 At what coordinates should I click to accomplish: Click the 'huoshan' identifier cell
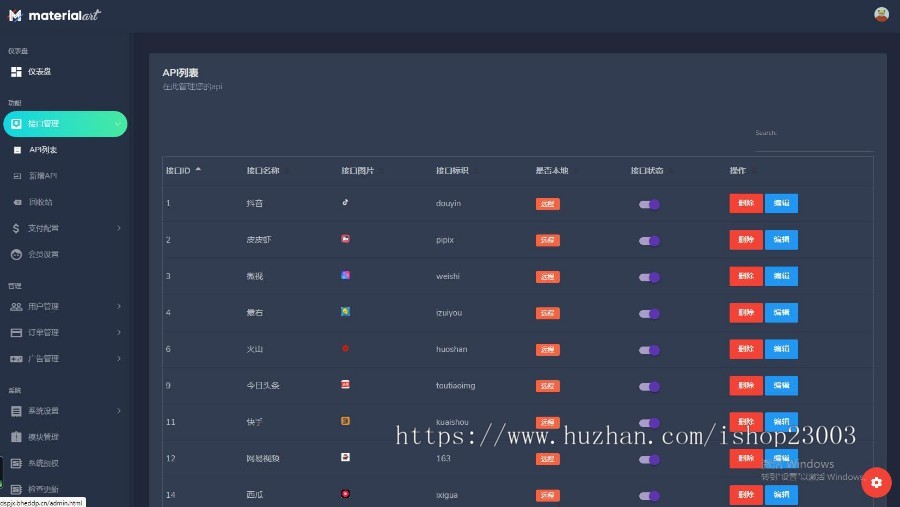[x=452, y=349]
